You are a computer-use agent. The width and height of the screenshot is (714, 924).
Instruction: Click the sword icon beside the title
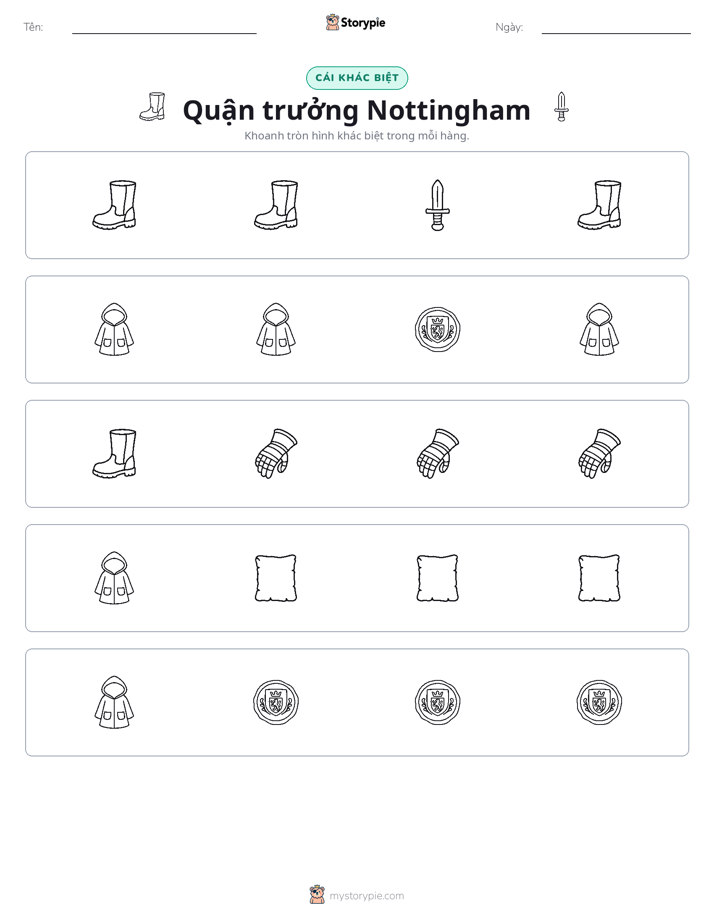(x=561, y=107)
